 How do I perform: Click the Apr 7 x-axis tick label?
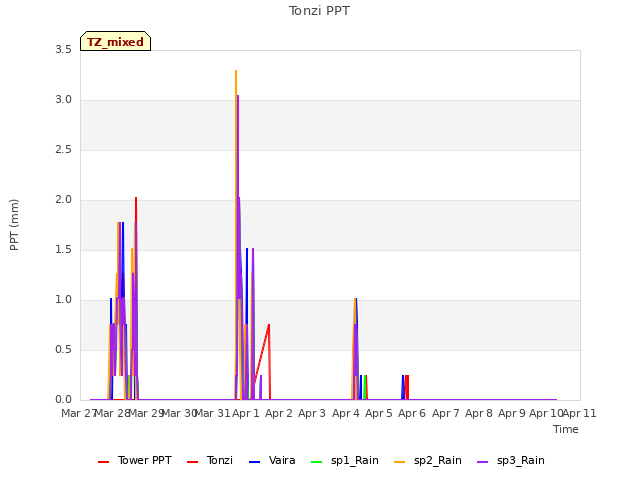point(446,413)
